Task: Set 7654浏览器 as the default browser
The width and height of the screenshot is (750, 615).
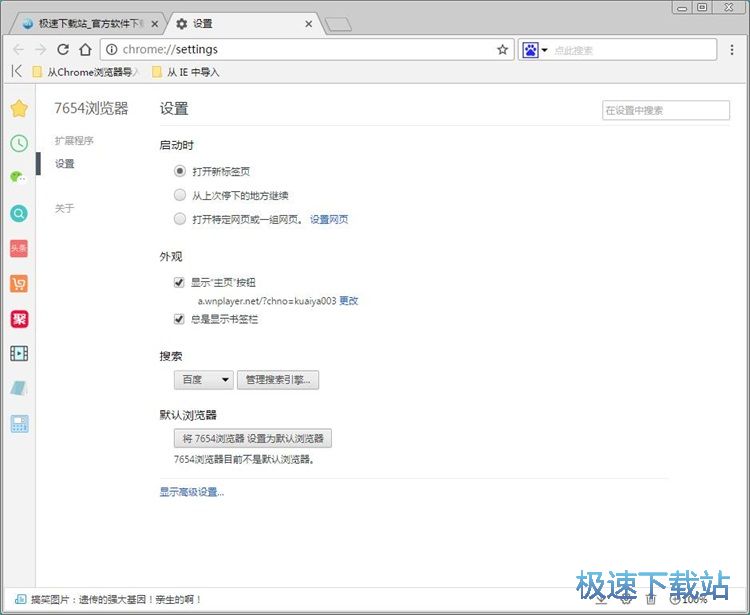Action: point(253,438)
